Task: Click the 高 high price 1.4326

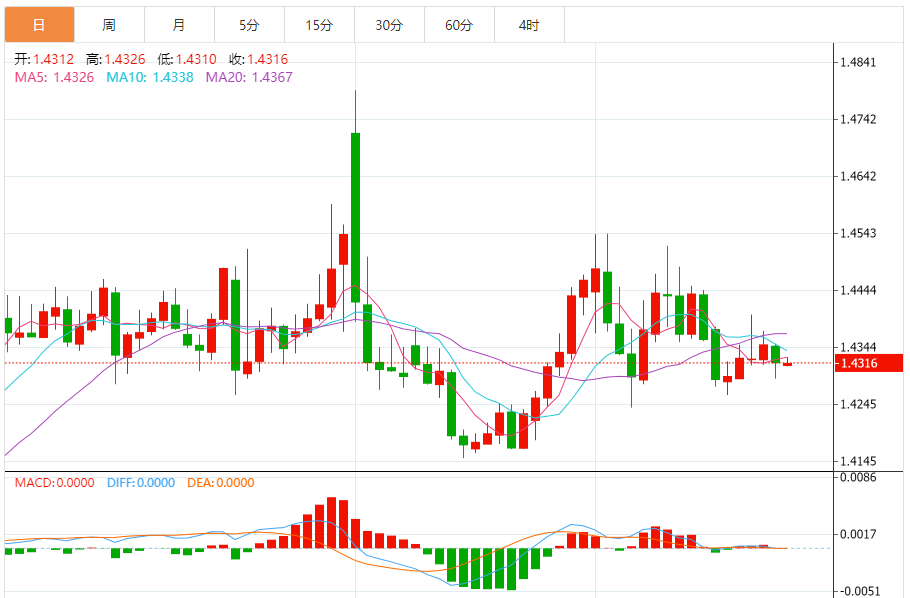Action: pos(115,59)
